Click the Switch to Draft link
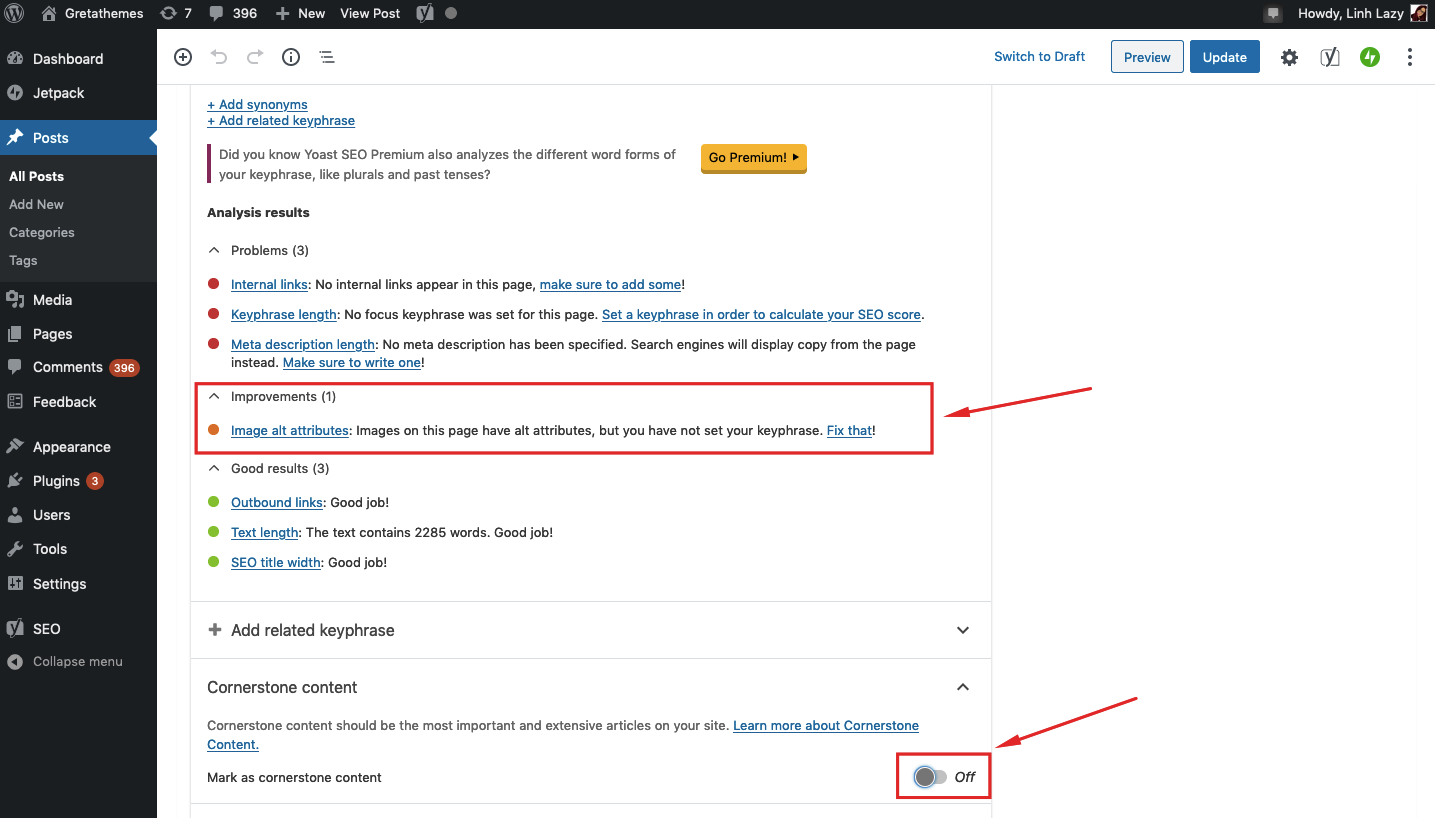The height and width of the screenshot is (818, 1435). pyautogui.click(x=1039, y=57)
